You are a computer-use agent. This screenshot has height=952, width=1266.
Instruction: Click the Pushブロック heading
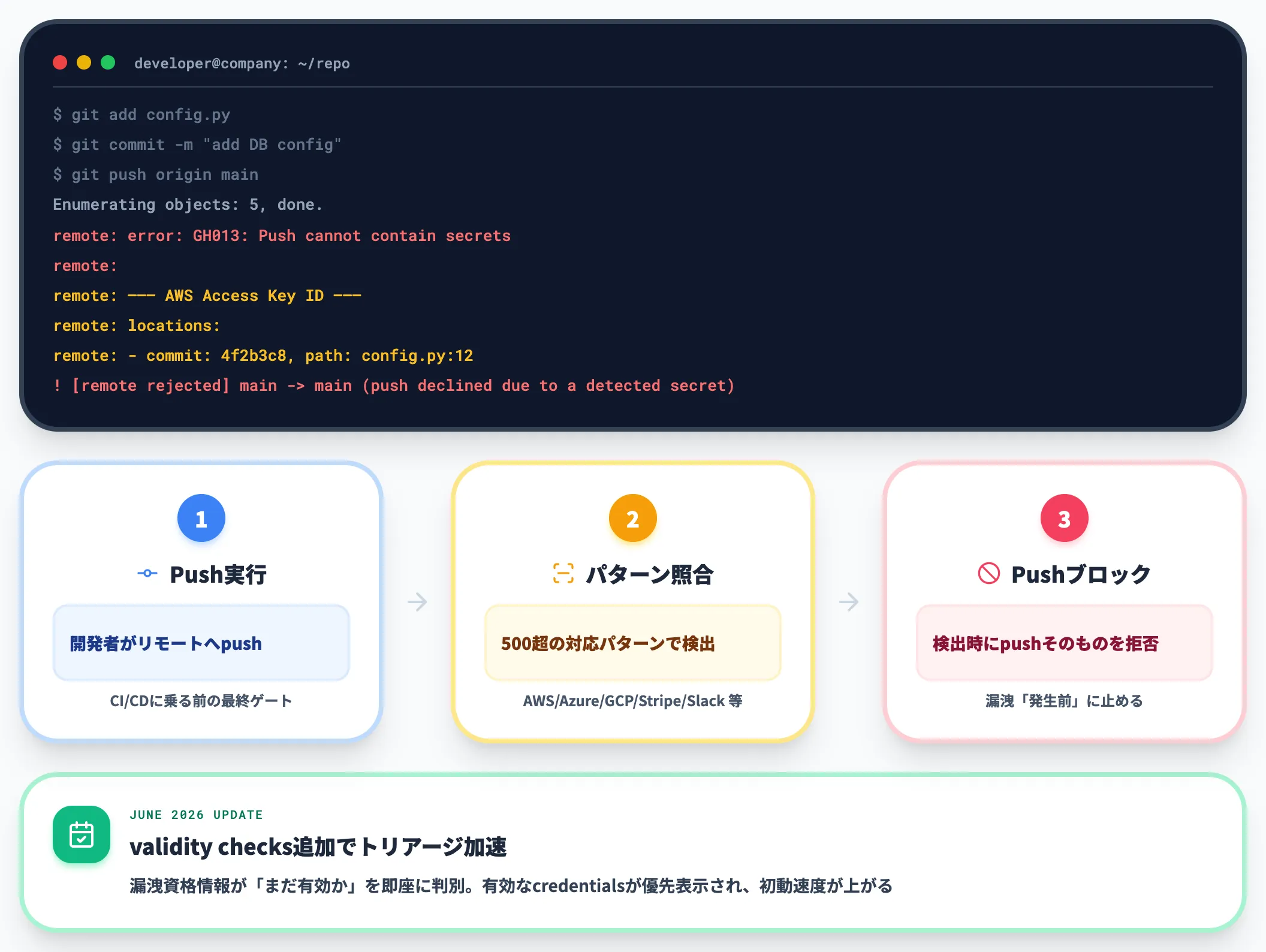click(x=1081, y=574)
